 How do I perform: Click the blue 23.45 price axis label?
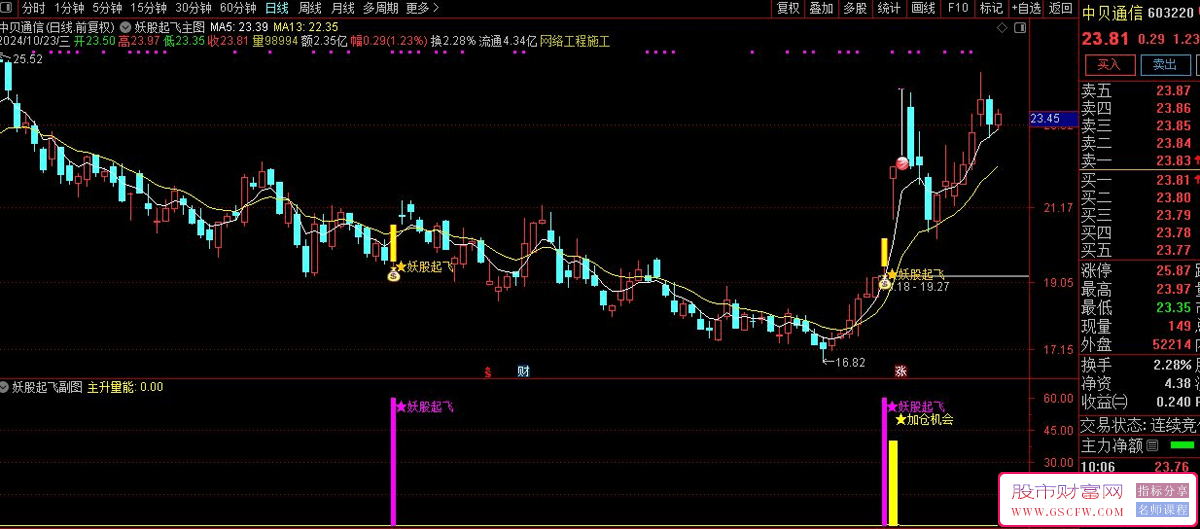pyautogui.click(x=1051, y=118)
